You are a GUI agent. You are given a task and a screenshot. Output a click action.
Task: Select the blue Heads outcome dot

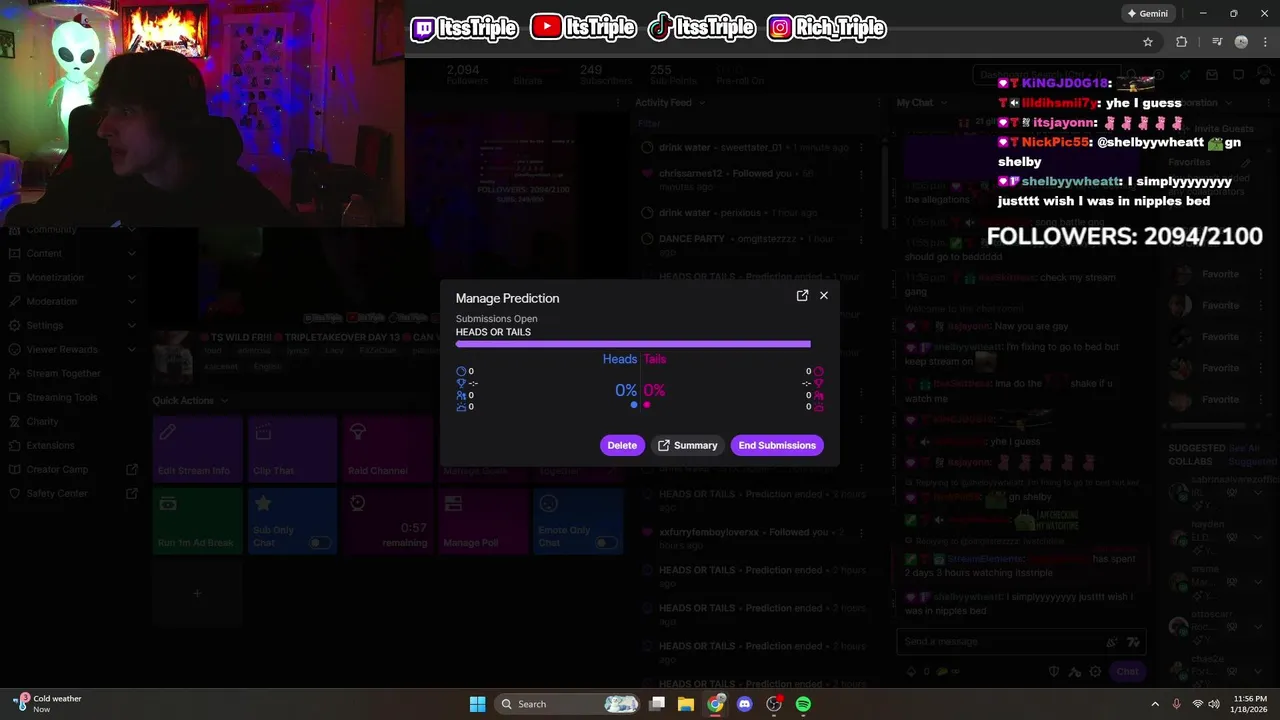tap(634, 405)
